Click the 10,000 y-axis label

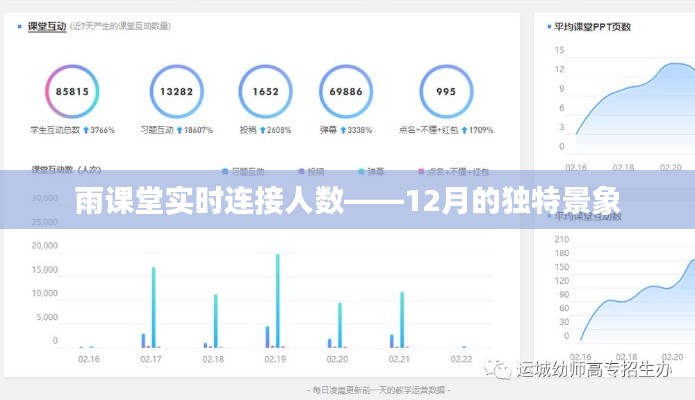point(45,293)
